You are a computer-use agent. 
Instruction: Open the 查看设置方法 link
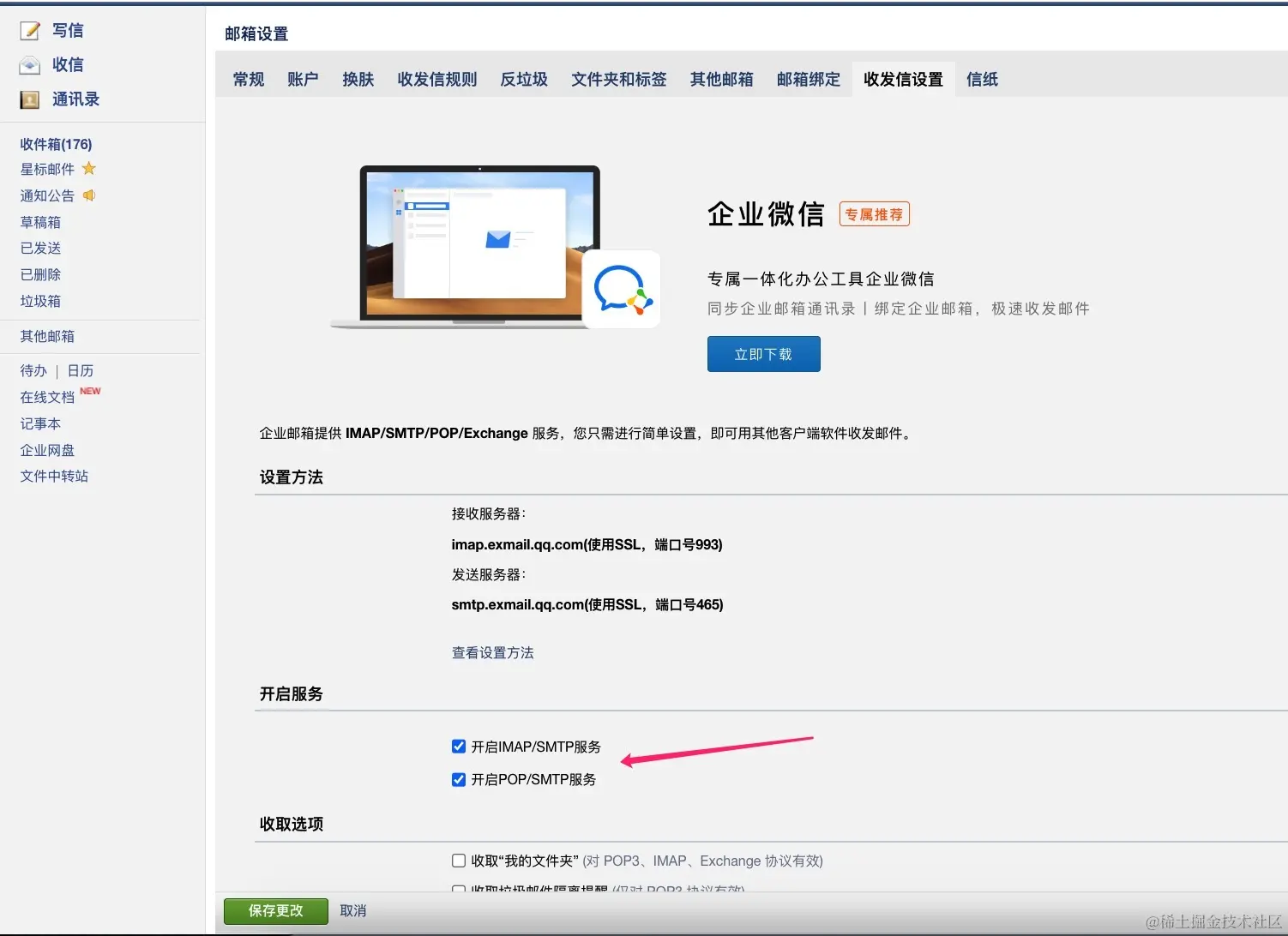click(493, 652)
